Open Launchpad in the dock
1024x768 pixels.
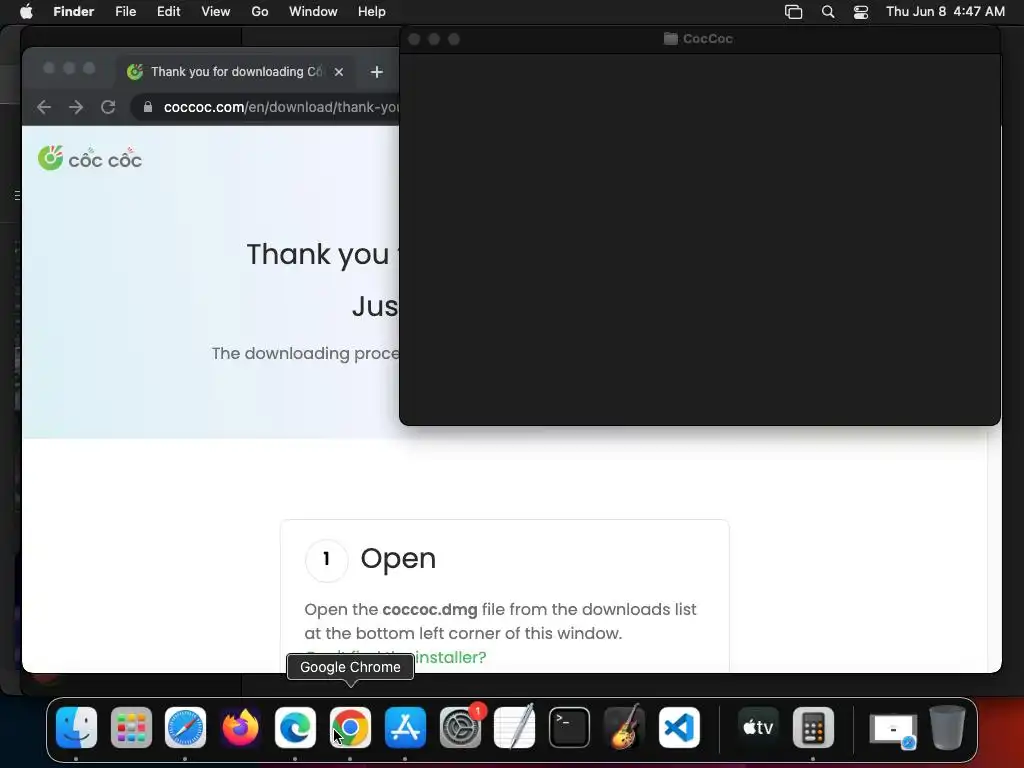pos(131,727)
